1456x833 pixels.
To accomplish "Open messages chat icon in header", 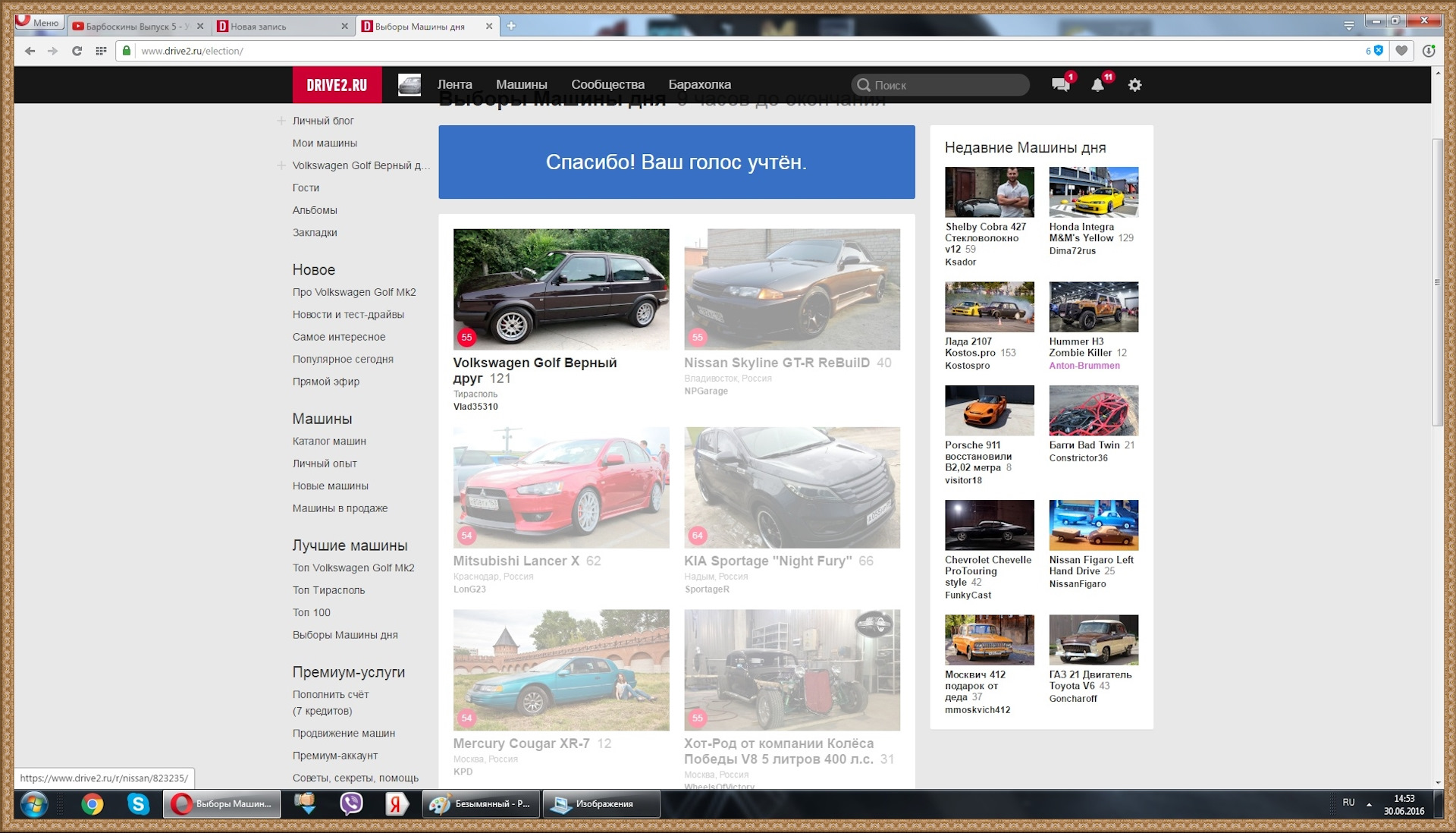I will (1061, 84).
